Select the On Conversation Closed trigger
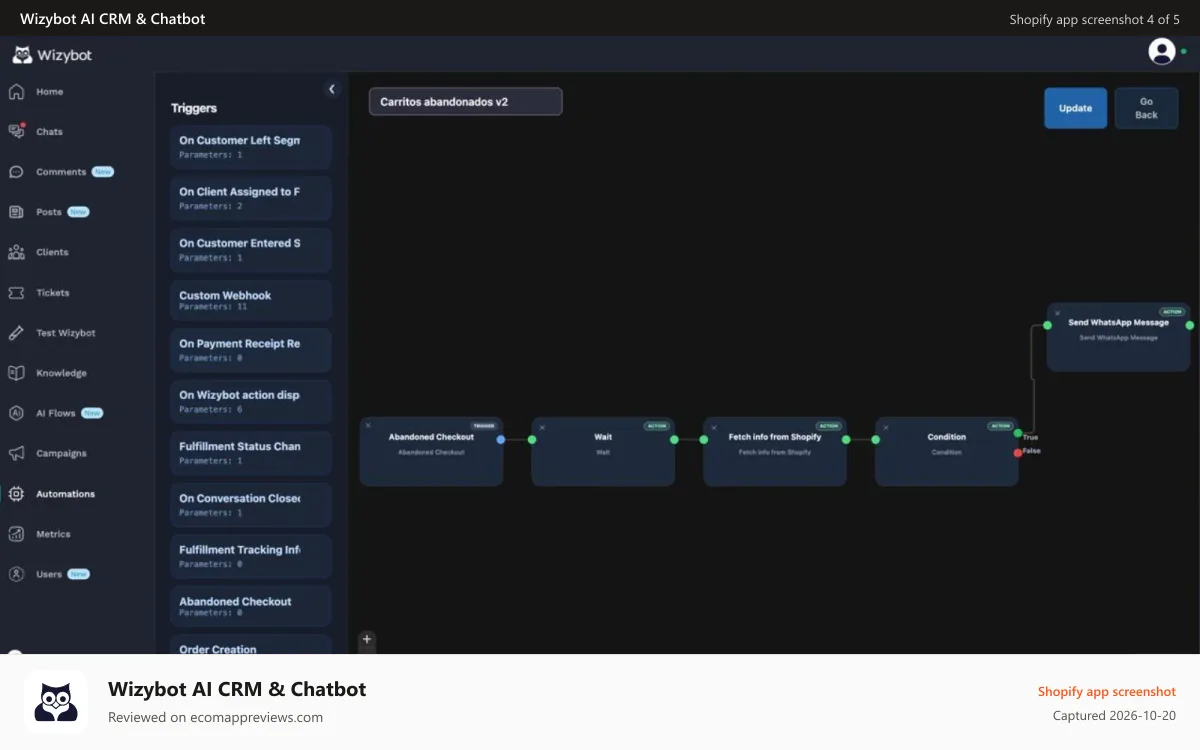 pyautogui.click(x=250, y=504)
